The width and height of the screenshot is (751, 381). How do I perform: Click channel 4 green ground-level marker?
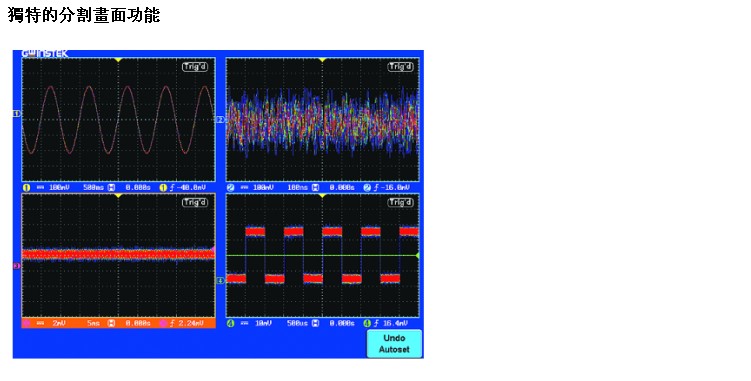tap(220, 280)
